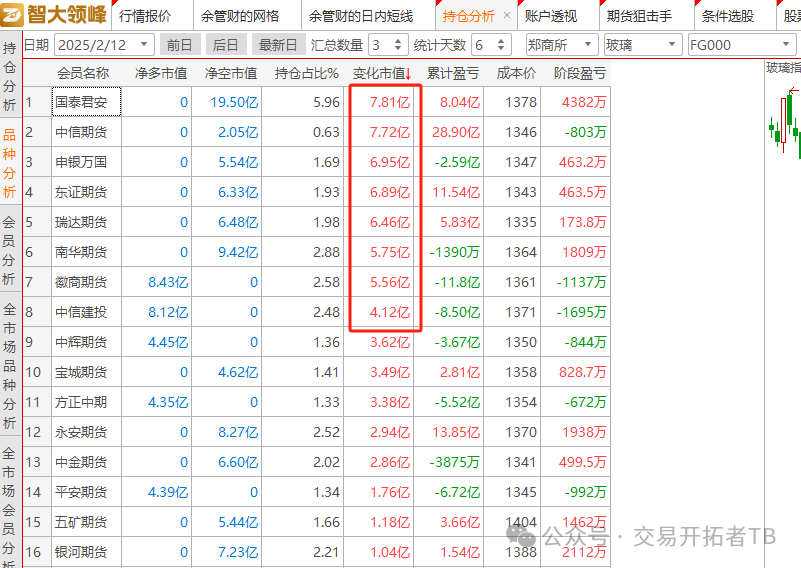Sort by the 净空市值 column header

point(231,74)
